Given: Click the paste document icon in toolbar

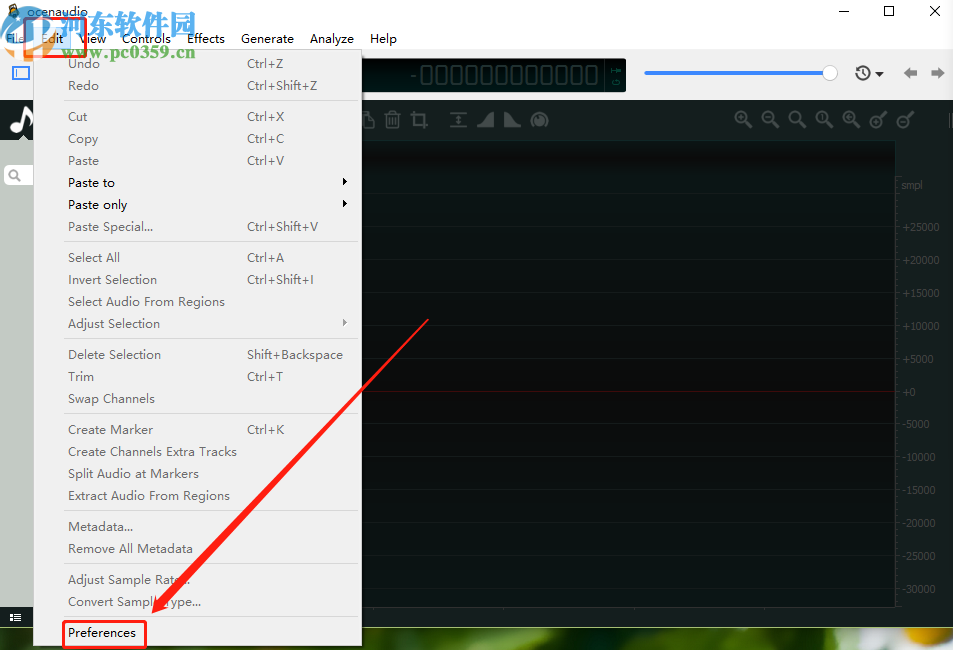Looking at the screenshot, I should [368, 120].
